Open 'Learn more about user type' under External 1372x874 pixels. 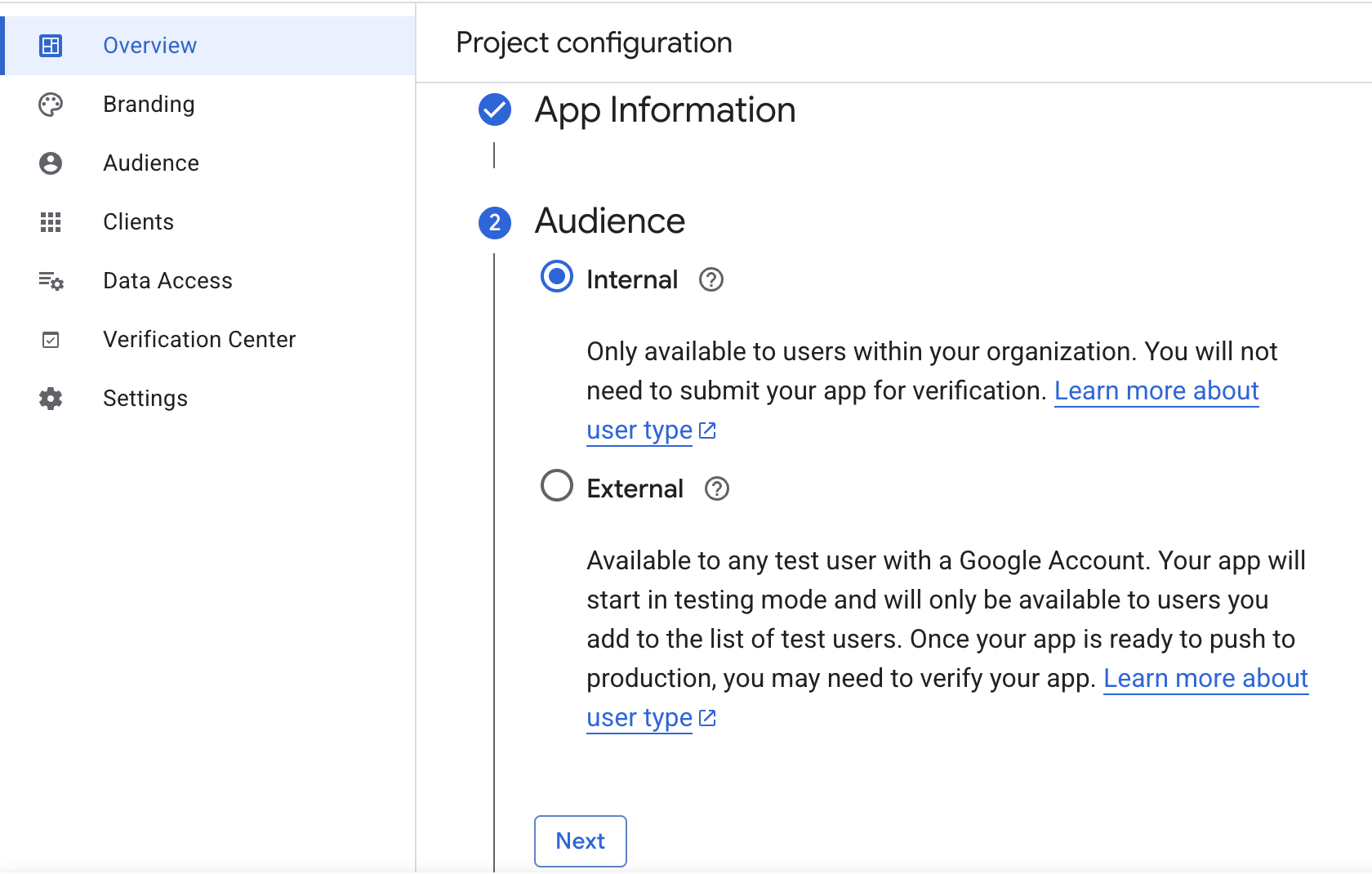pyautogui.click(x=1205, y=679)
